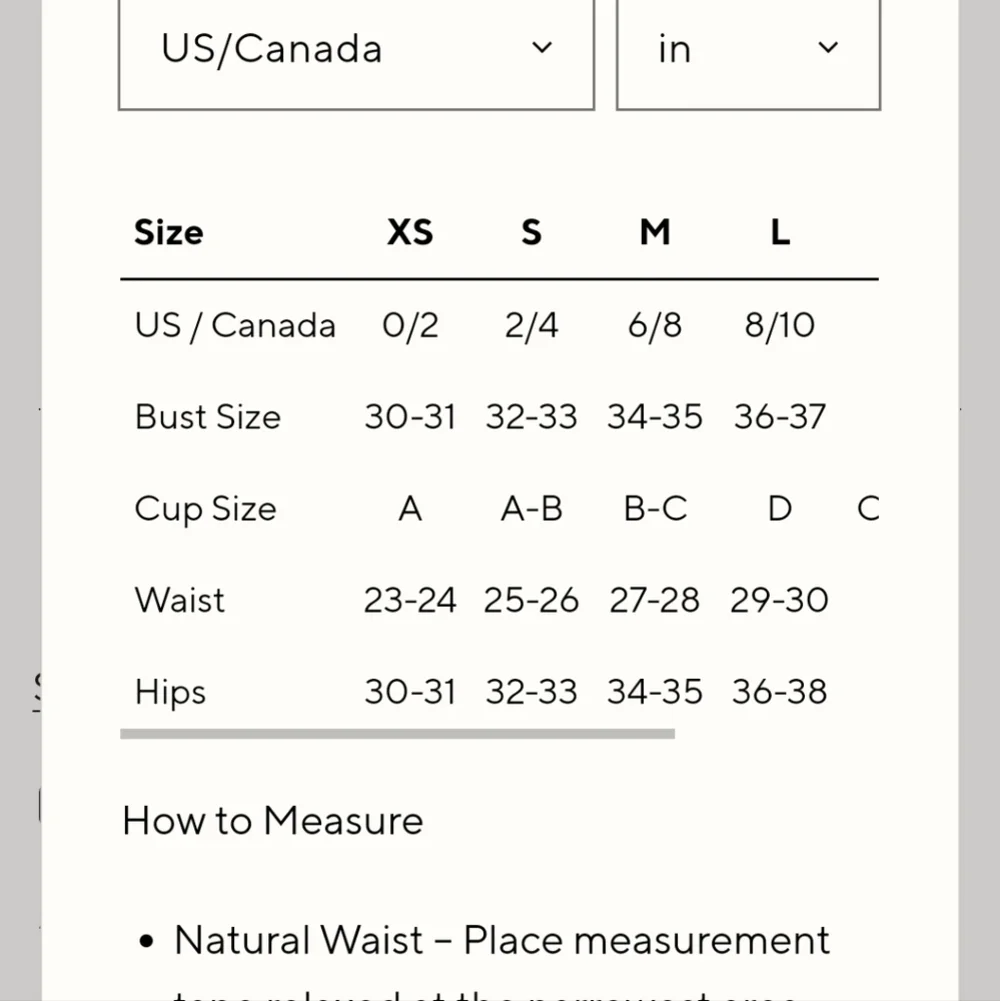Click the Cup Size row label
Viewport: 1000px width, 1001px height.
pos(205,509)
